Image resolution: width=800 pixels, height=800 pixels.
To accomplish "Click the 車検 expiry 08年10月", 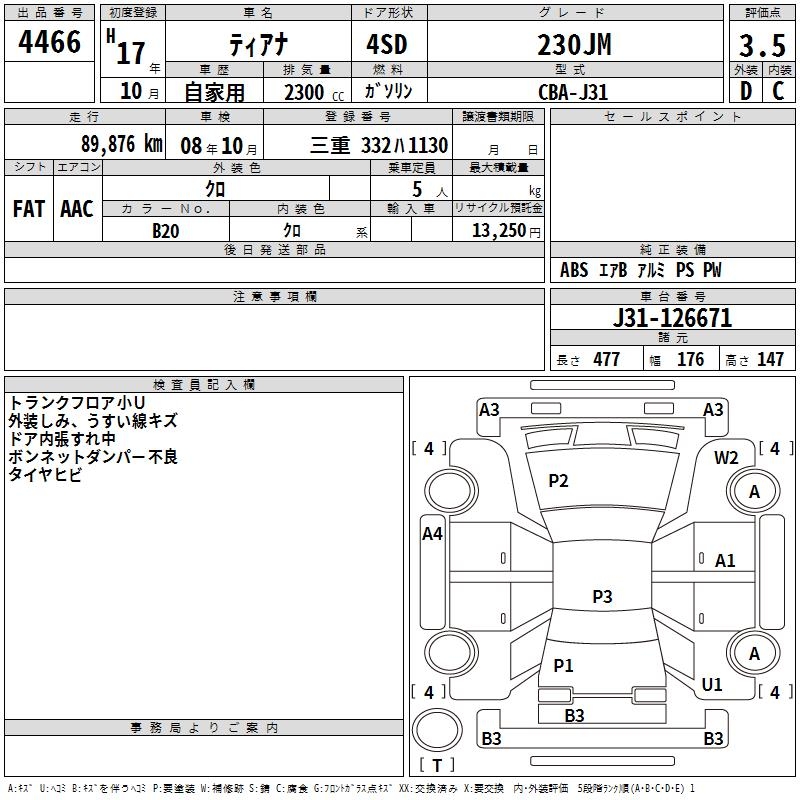I will (x=219, y=146).
